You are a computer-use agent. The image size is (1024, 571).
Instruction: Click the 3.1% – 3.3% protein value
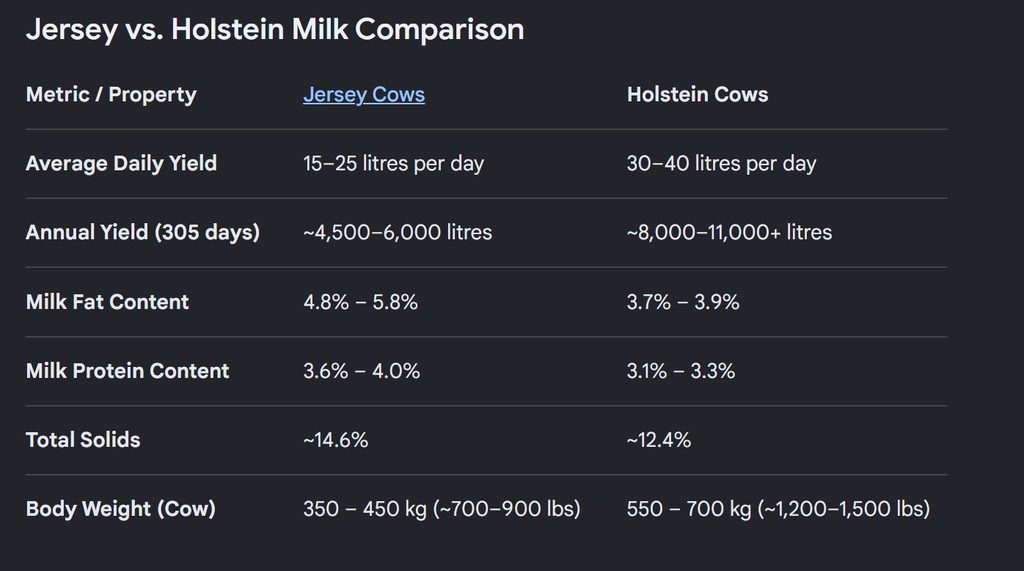681,371
